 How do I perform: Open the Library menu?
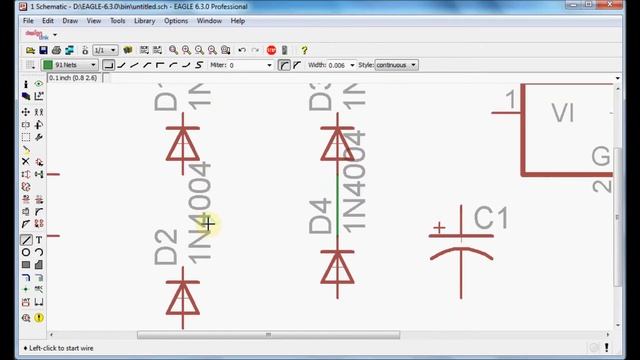point(144,21)
